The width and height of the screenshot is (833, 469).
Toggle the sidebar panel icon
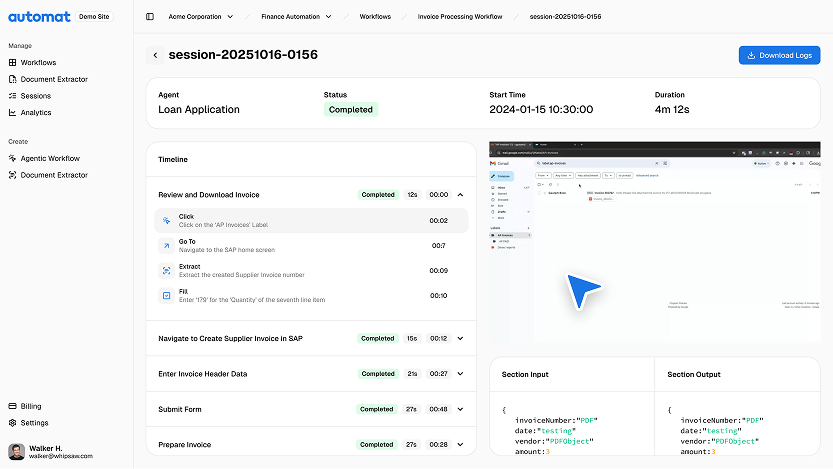coord(150,16)
